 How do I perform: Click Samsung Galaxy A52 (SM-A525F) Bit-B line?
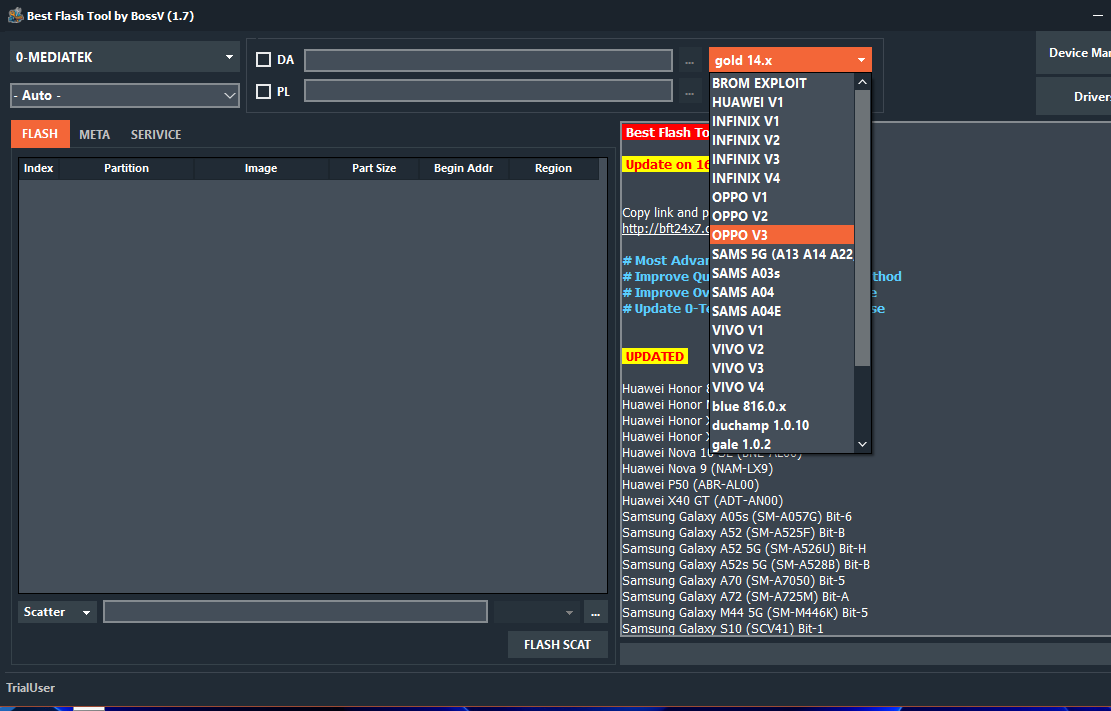click(733, 532)
